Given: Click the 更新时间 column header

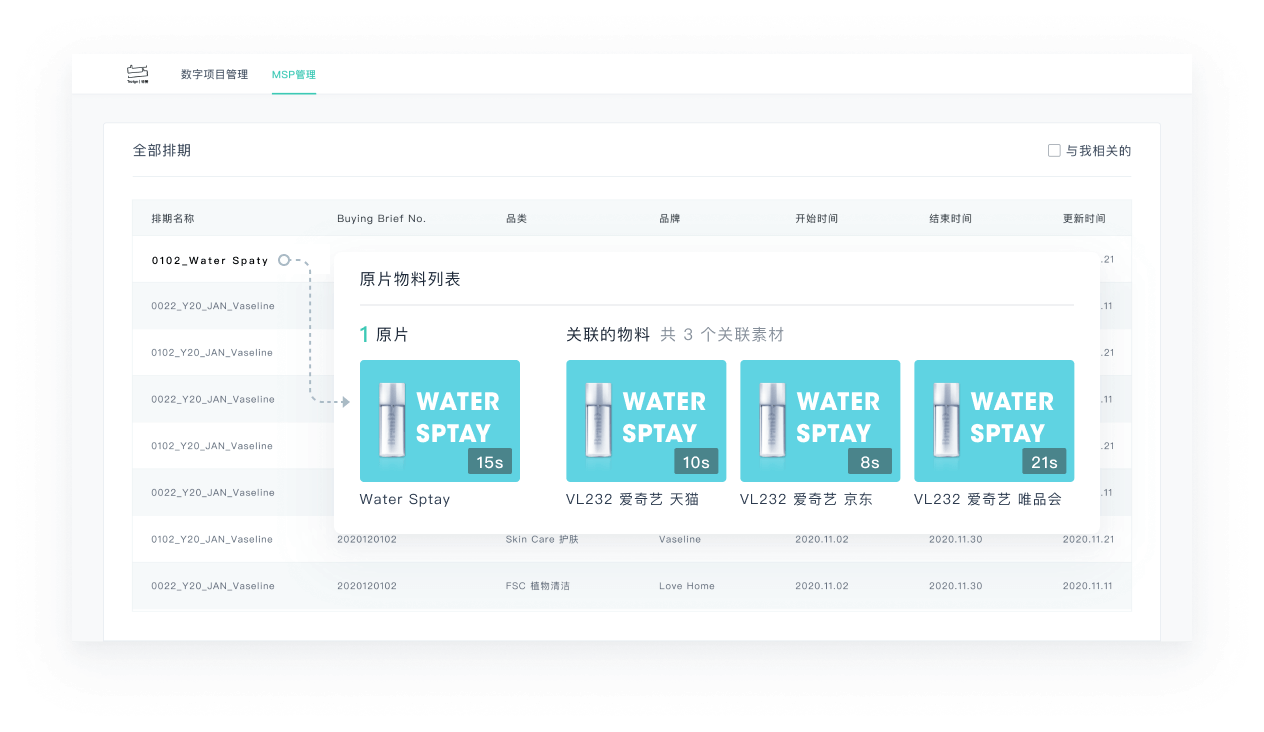Looking at the screenshot, I should [1084, 219].
